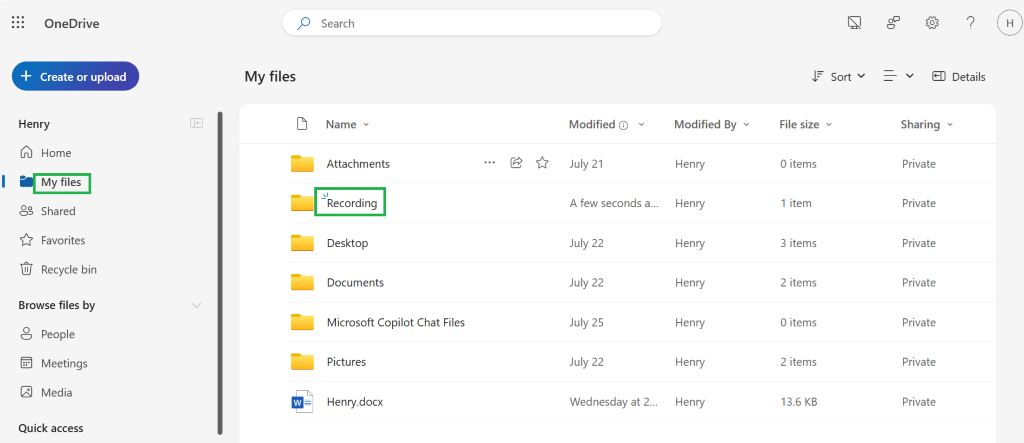Go to Home in the sidebar
This screenshot has width=1024, height=443.
tap(46, 153)
